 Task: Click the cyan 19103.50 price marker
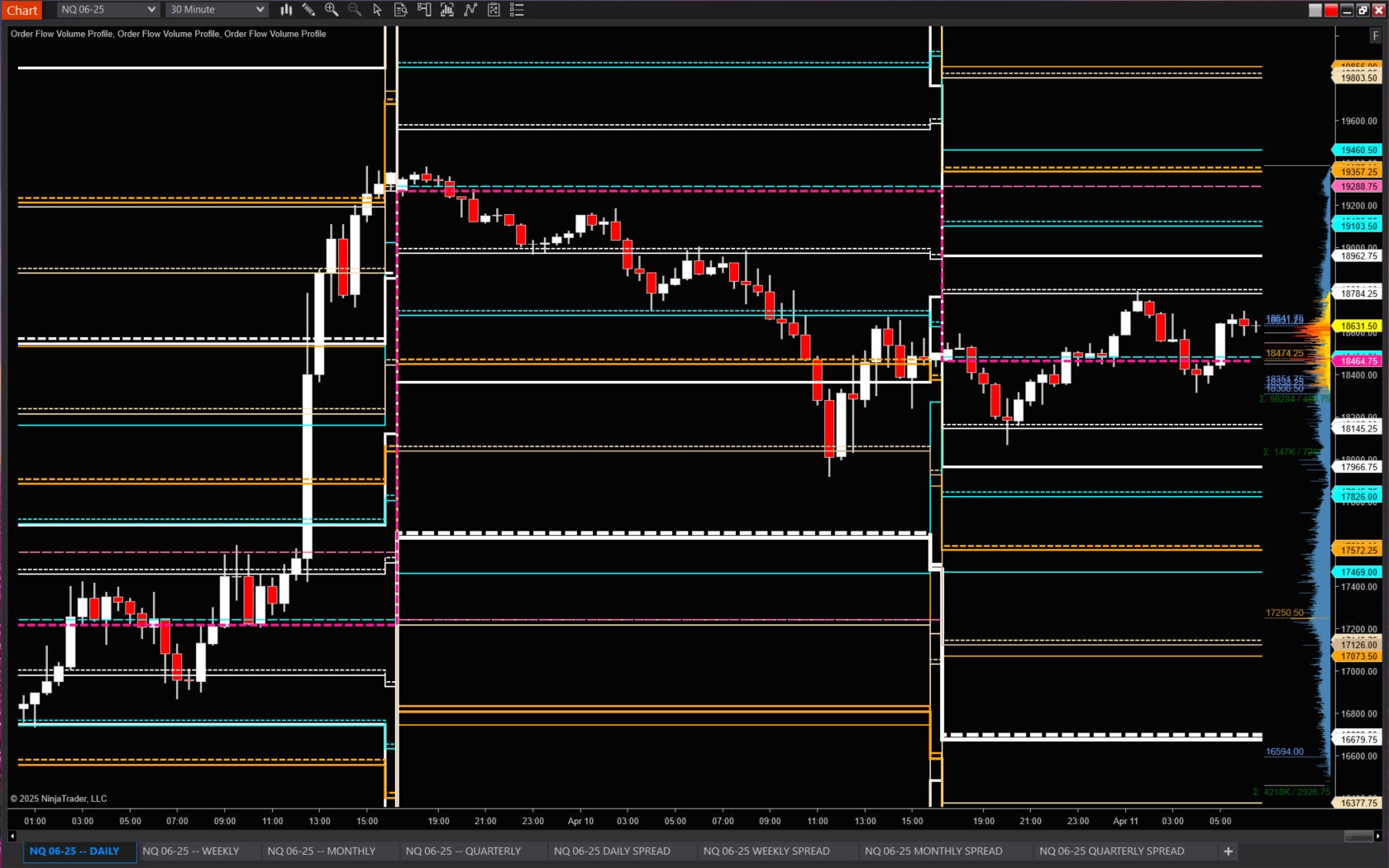pyautogui.click(x=1358, y=226)
